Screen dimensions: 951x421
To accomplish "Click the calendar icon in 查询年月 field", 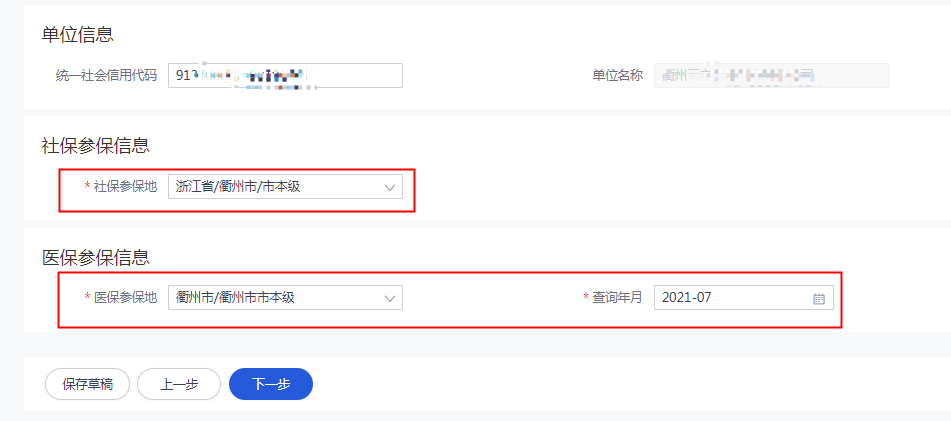I will pyautogui.click(x=819, y=298).
